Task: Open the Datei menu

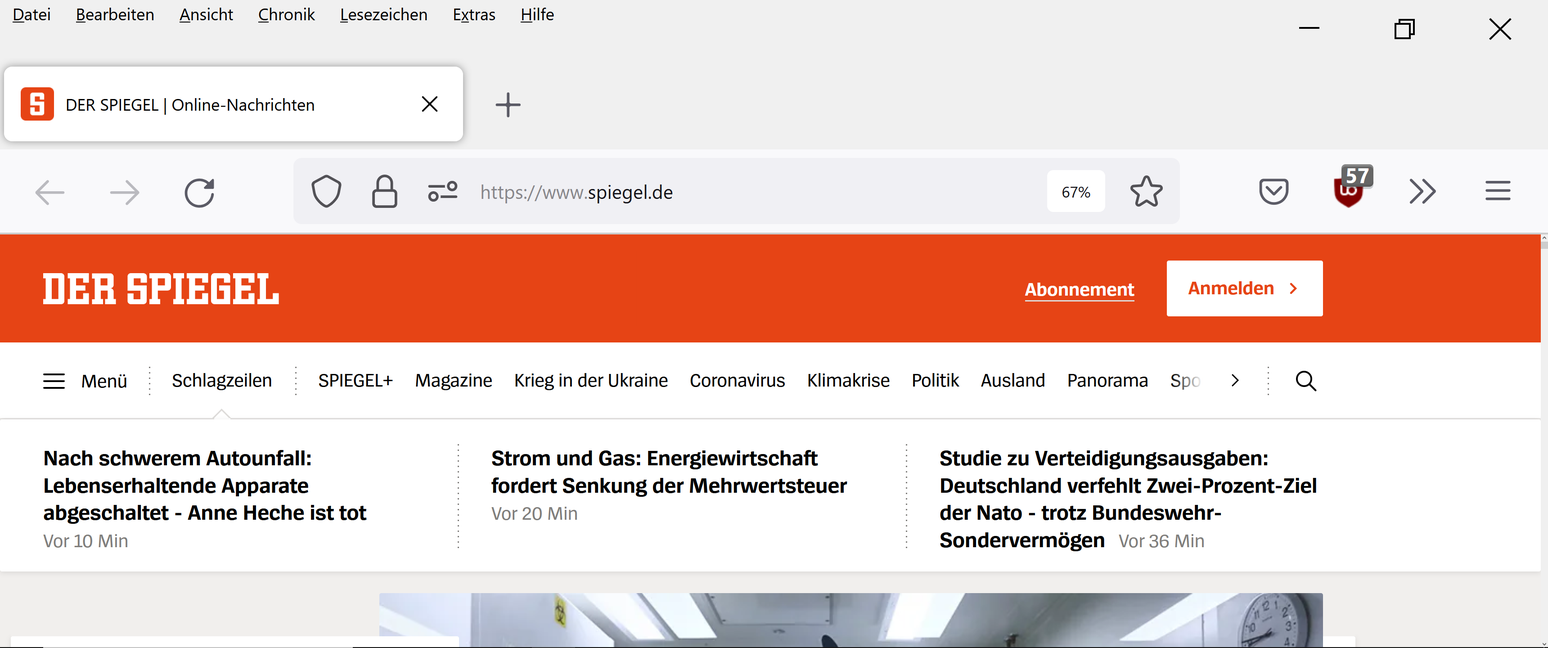Action: click(x=31, y=15)
